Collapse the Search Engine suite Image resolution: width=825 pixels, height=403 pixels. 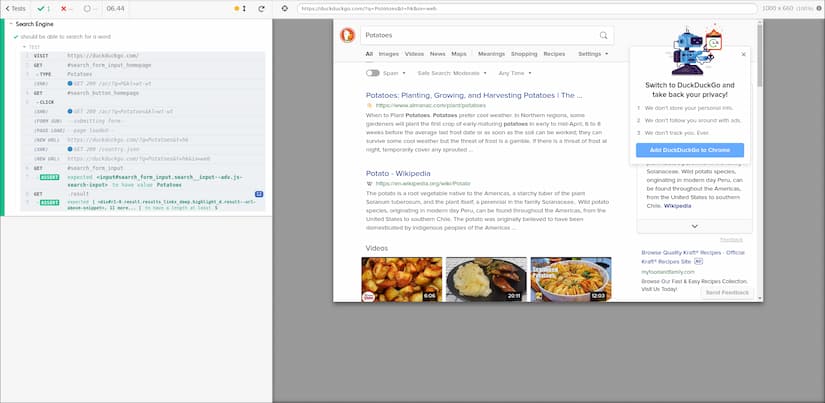coord(32,24)
